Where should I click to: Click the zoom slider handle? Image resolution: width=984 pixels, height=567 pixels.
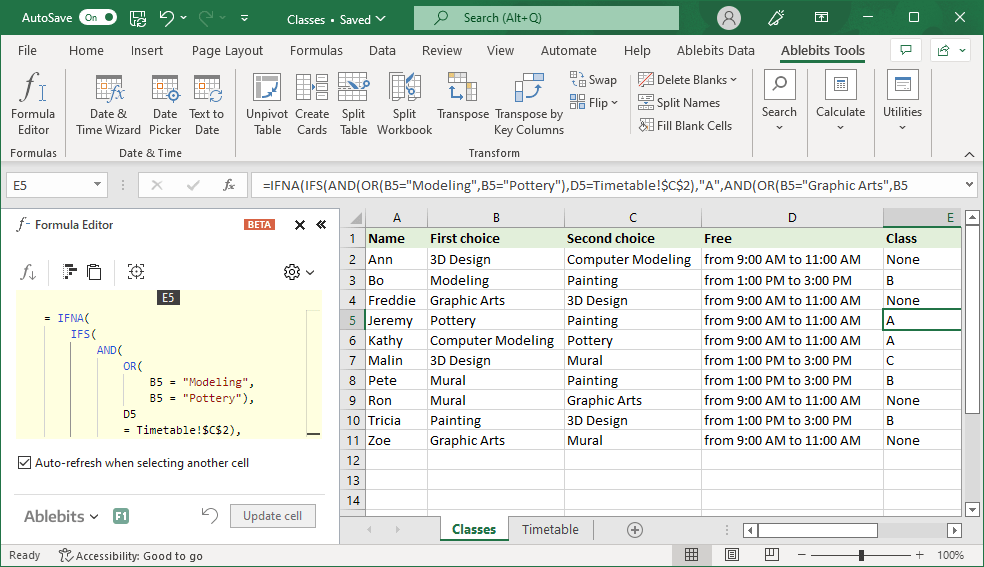[862, 555]
